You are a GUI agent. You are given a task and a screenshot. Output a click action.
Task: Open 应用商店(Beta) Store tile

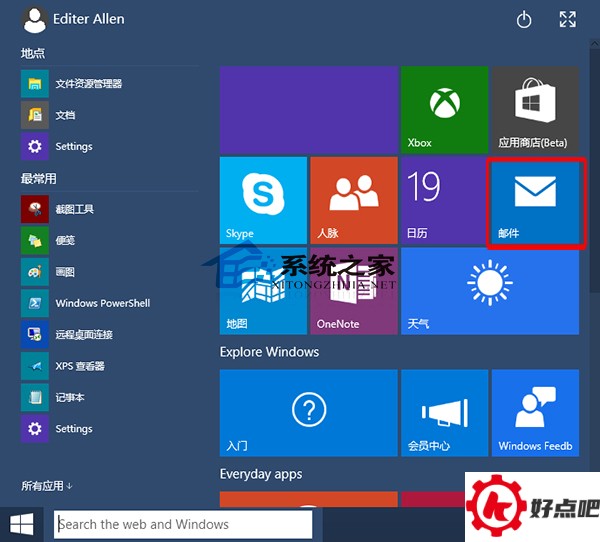[535, 110]
